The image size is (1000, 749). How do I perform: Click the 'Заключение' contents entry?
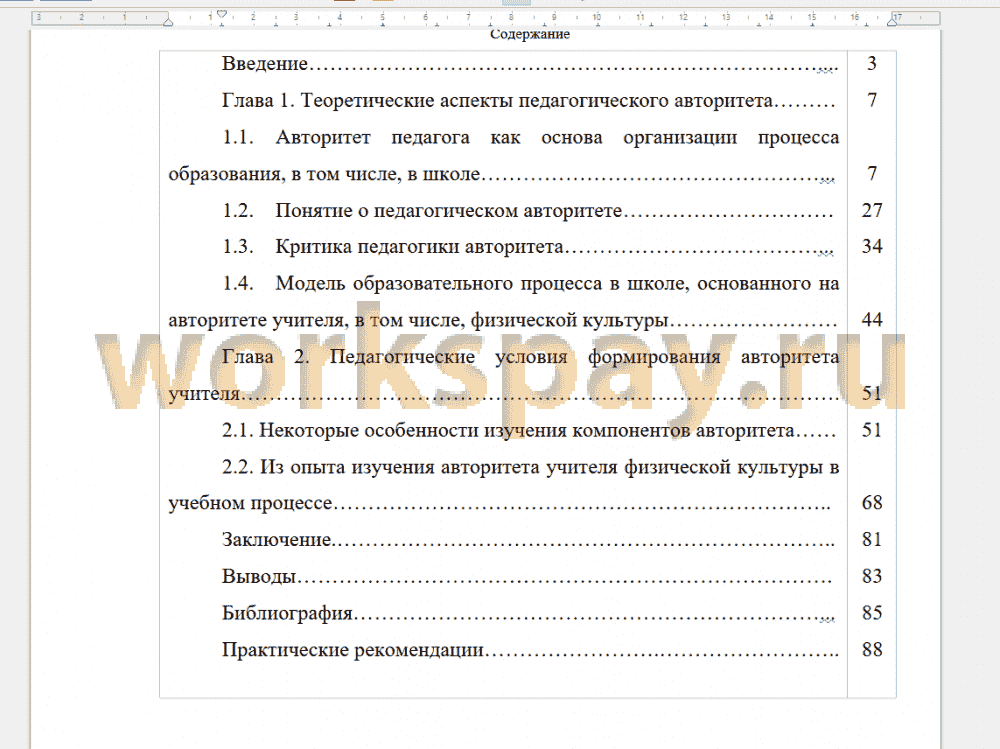pyautogui.click(x=528, y=540)
